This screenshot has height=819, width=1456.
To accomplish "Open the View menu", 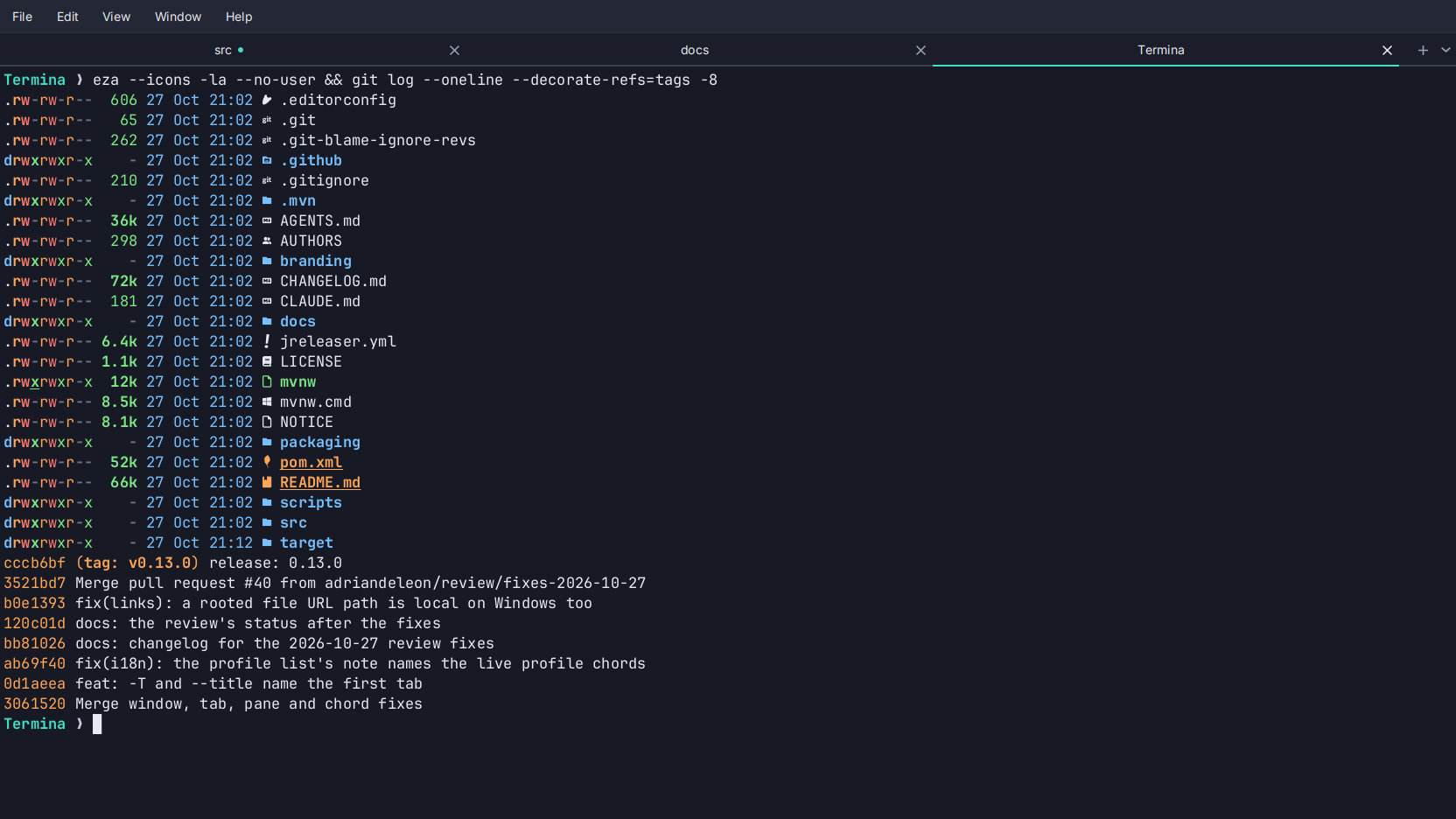I will point(116,17).
